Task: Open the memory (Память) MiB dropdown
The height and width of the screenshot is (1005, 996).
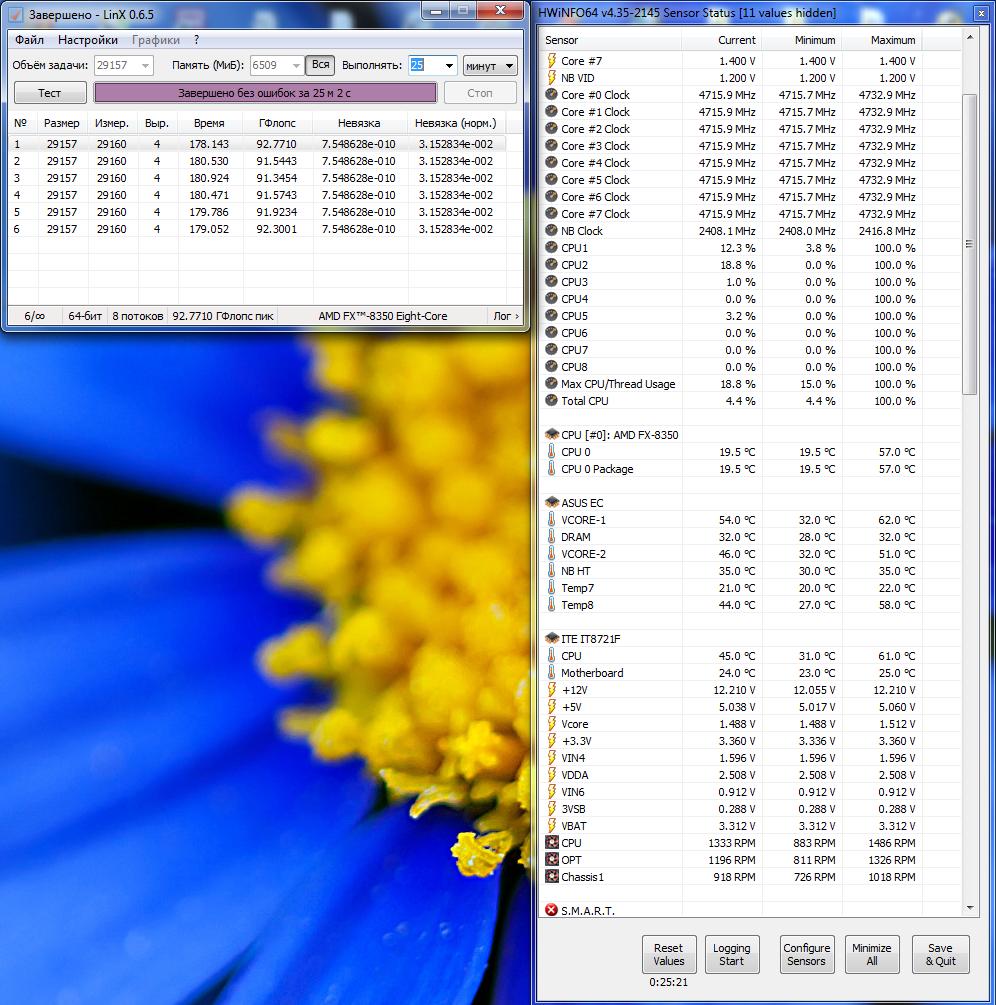Action: pos(296,65)
